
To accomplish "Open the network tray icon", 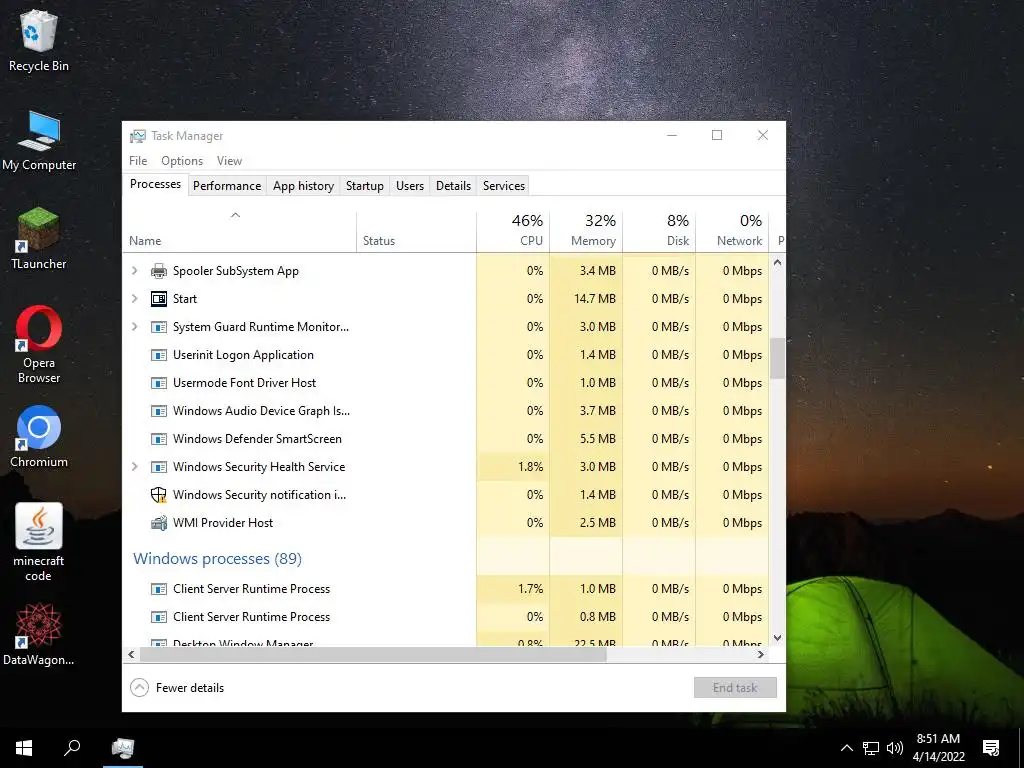I will pyautogui.click(x=871, y=748).
